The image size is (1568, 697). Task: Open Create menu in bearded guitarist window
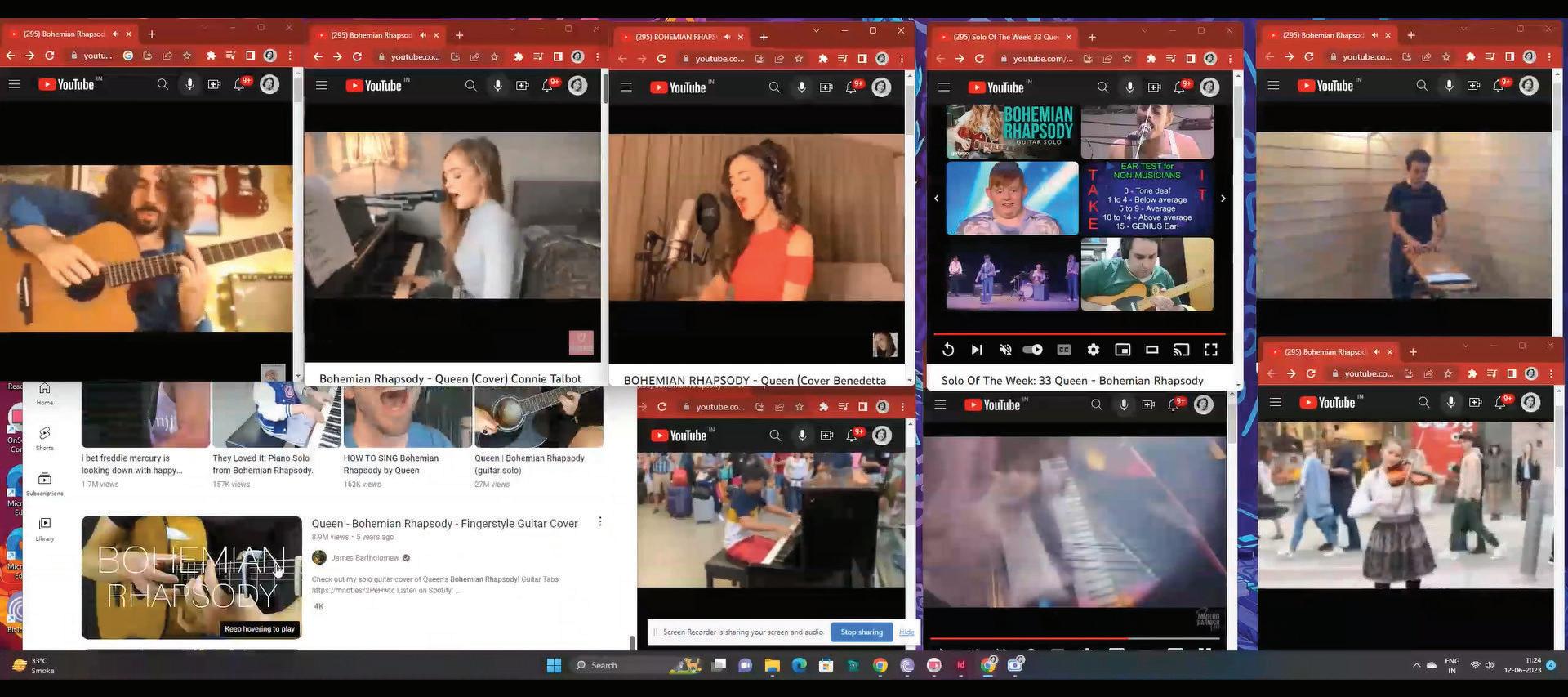click(x=214, y=84)
